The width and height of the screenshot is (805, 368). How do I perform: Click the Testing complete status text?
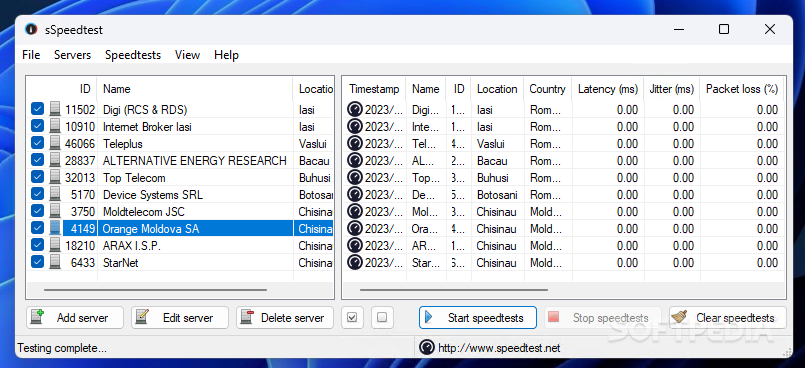pos(62,348)
